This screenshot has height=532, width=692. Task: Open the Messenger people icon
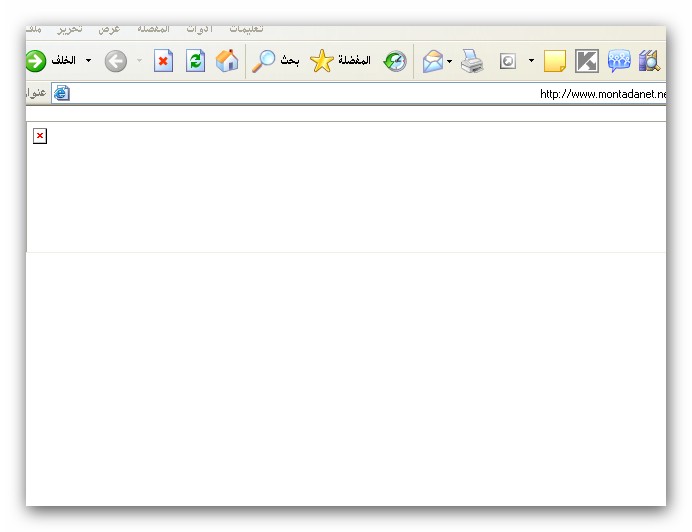pyautogui.click(x=619, y=62)
